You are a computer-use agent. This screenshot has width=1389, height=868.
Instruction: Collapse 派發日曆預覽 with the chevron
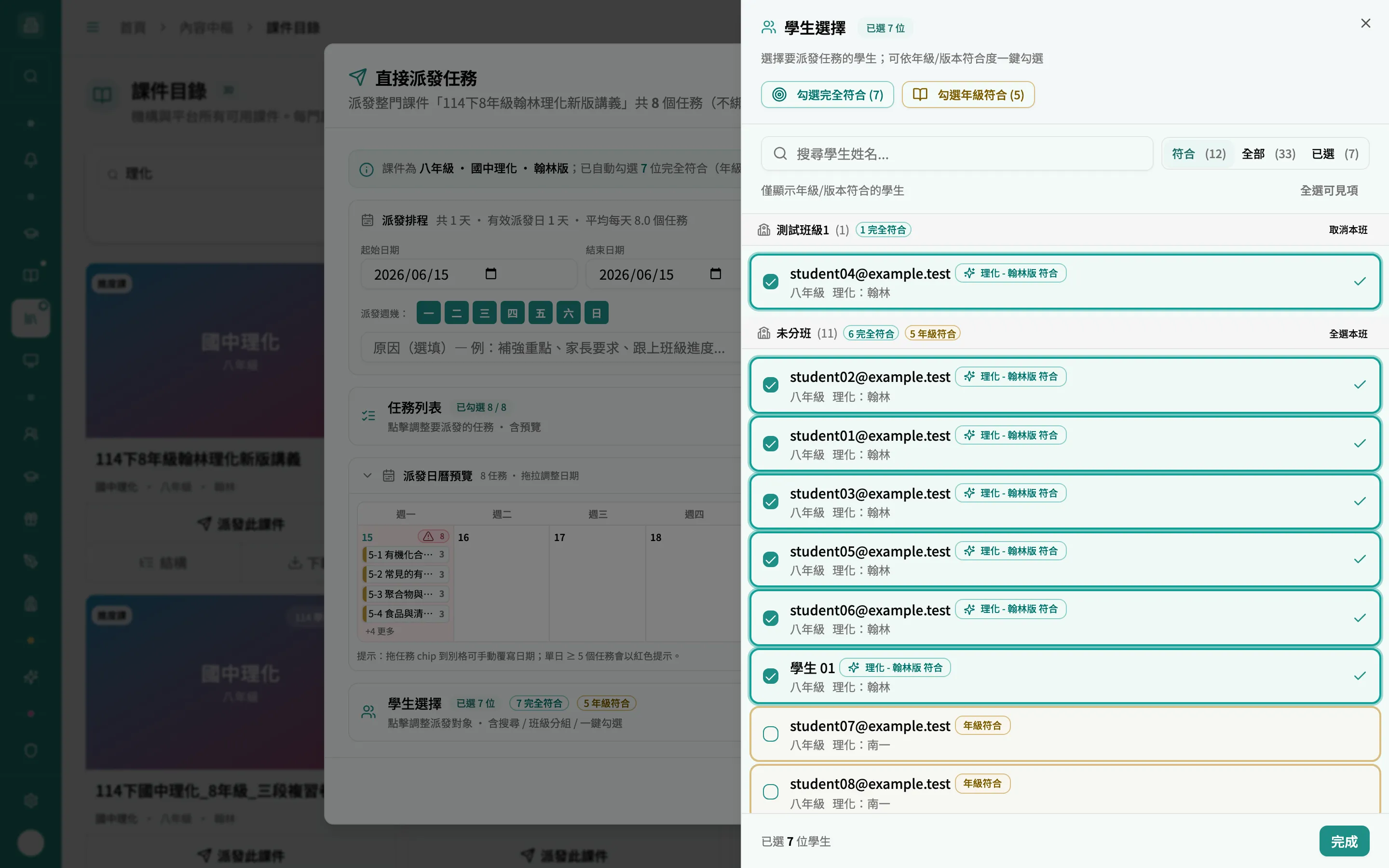368,475
